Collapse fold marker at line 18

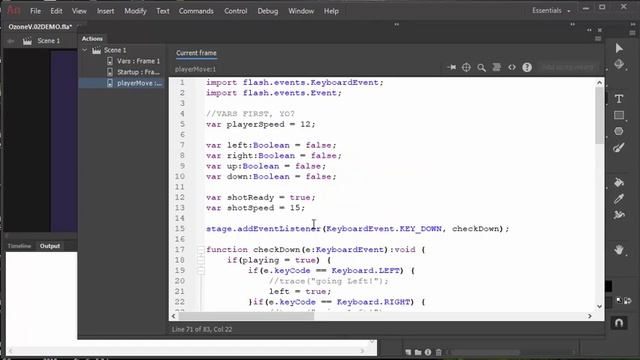[200, 260]
